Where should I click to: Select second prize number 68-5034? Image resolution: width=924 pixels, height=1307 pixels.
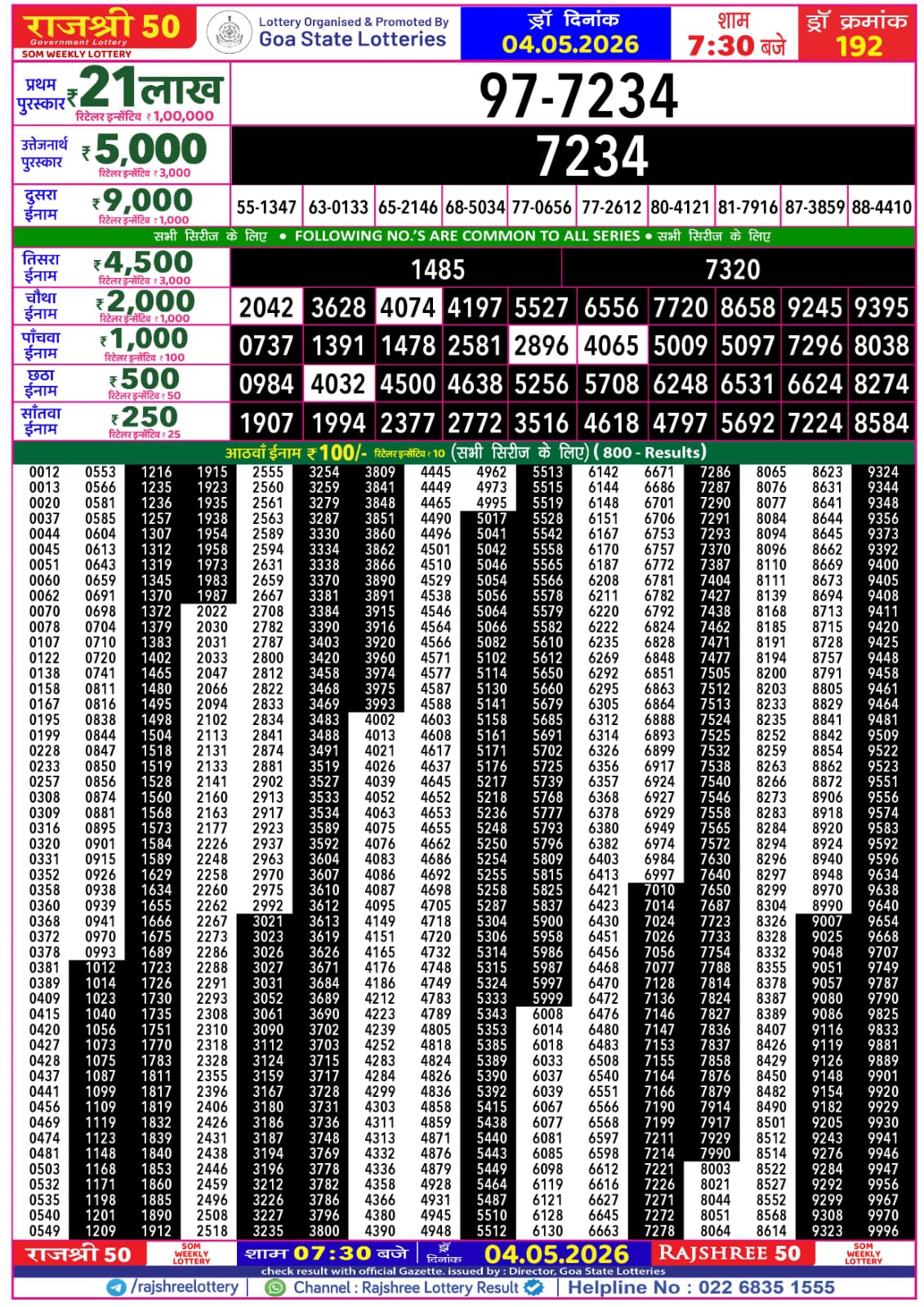(x=475, y=208)
